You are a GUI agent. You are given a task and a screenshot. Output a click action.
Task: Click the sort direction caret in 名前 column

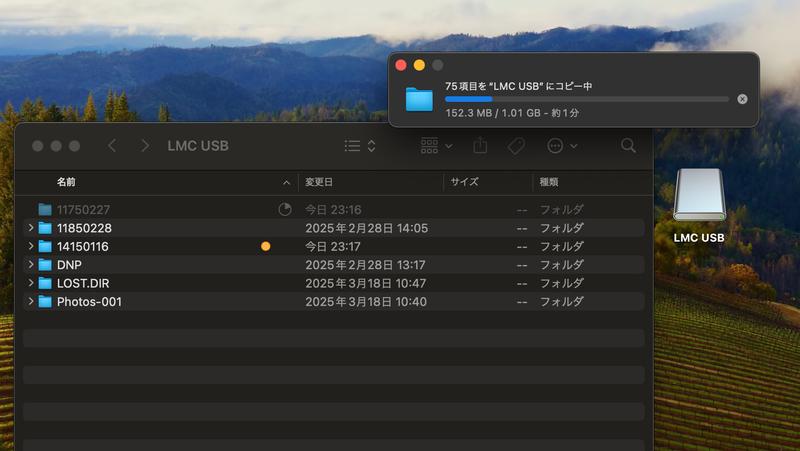click(286, 182)
